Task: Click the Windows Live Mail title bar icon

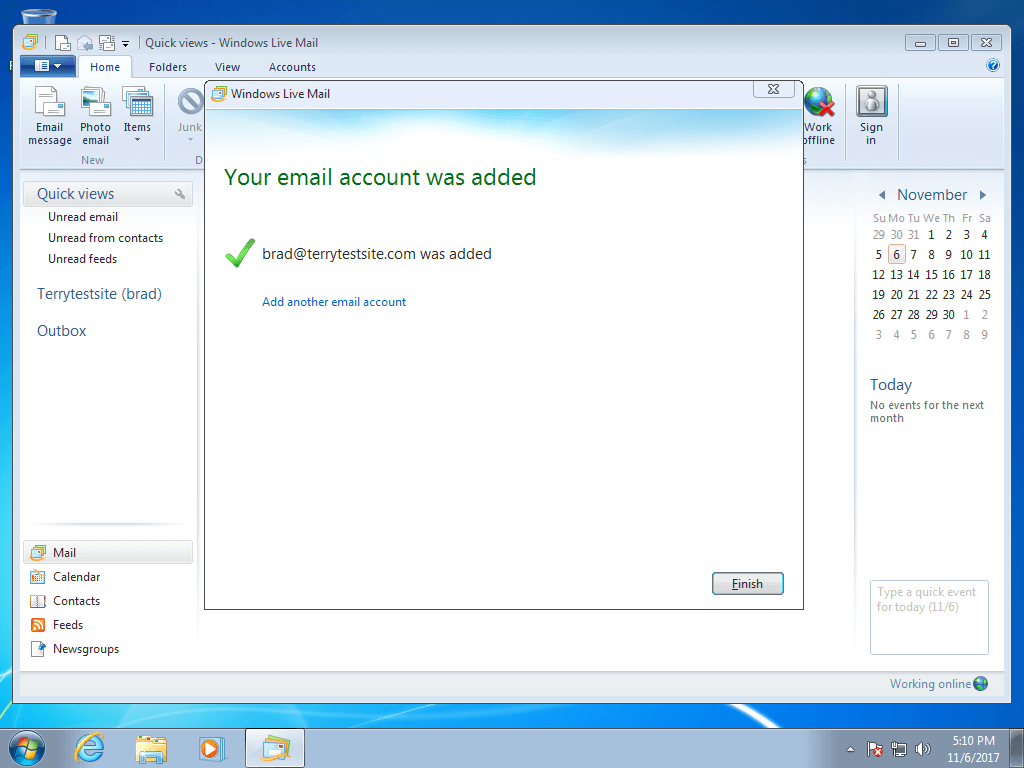Action: click(30, 42)
